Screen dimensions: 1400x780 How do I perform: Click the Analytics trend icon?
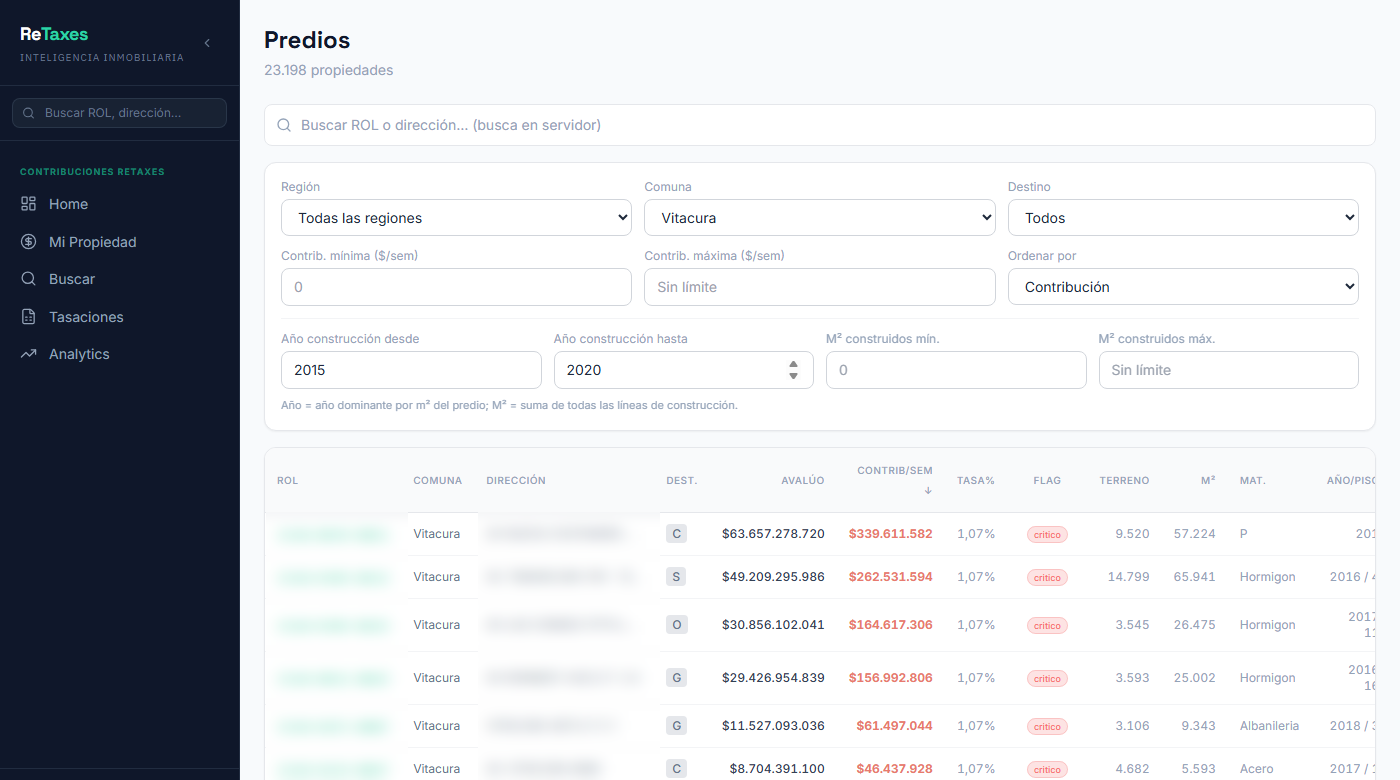[28, 354]
